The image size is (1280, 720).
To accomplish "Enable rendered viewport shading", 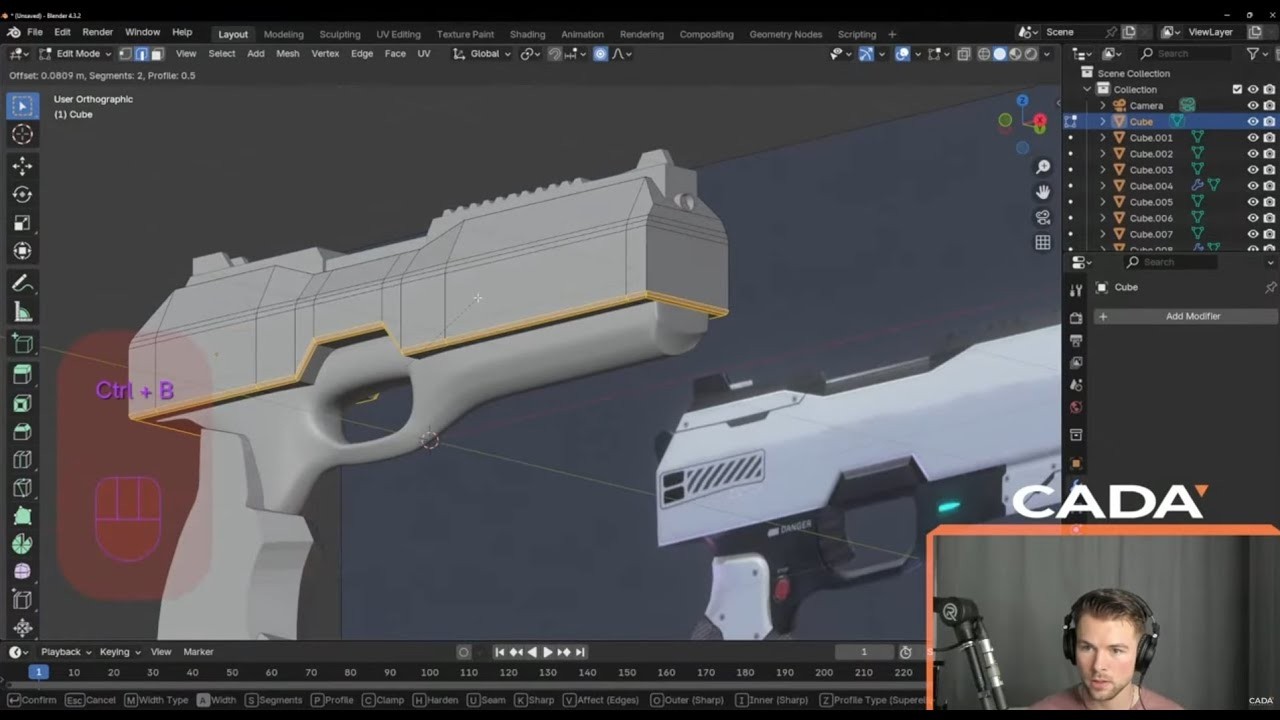I will 1030,54.
